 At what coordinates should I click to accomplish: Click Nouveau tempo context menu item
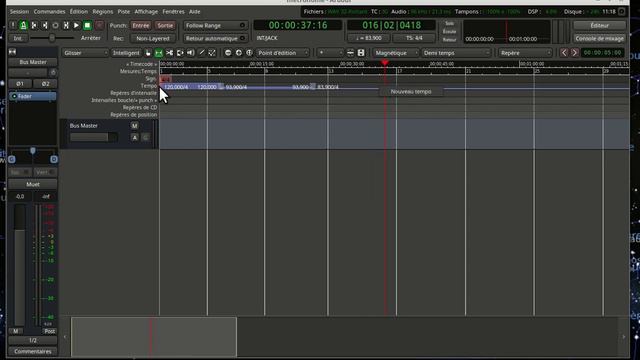pos(411,91)
